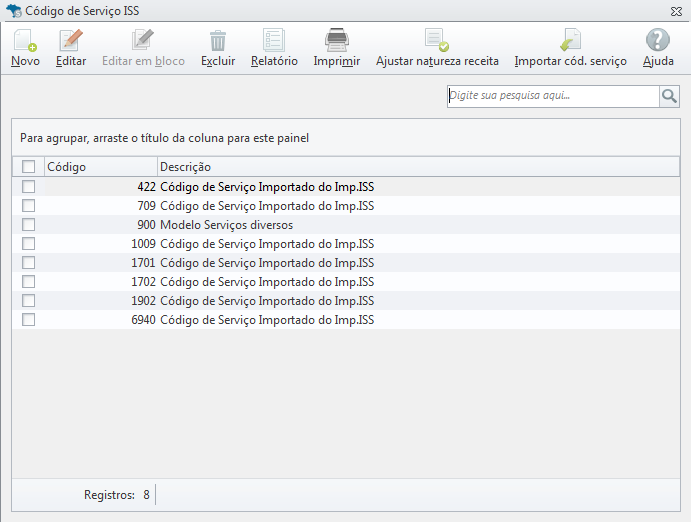Select Ajustar natureza receita icon

point(437,40)
